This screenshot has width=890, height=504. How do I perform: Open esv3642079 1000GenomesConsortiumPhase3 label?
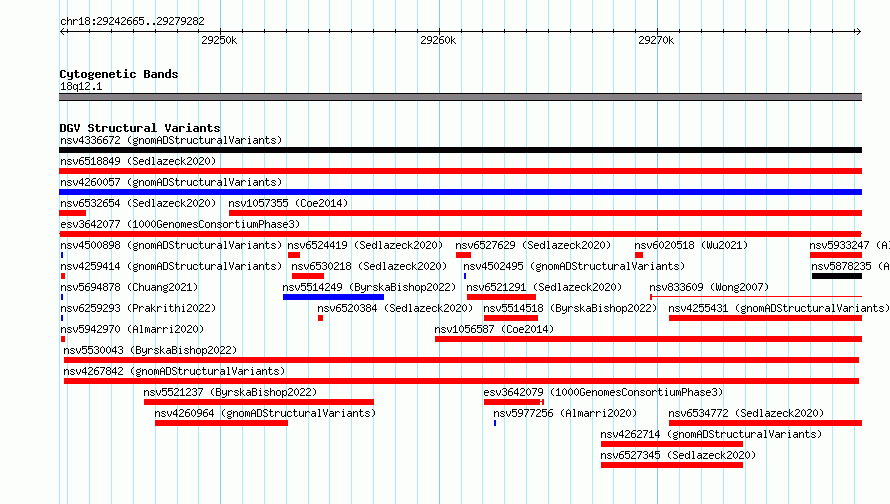point(603,392)
